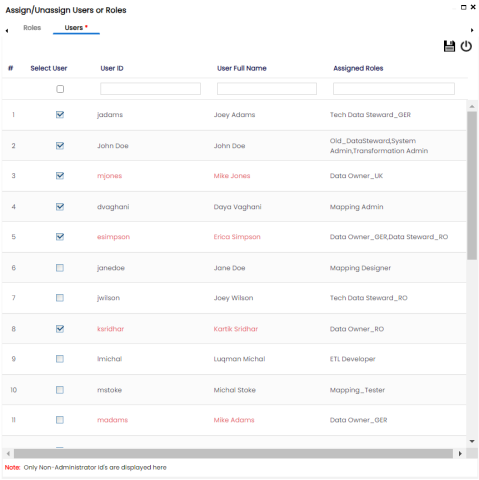Click the horizontal scroll right arrow
This screenshot has height=480, width=479.
pyautogui.click(x=460, y=453)
